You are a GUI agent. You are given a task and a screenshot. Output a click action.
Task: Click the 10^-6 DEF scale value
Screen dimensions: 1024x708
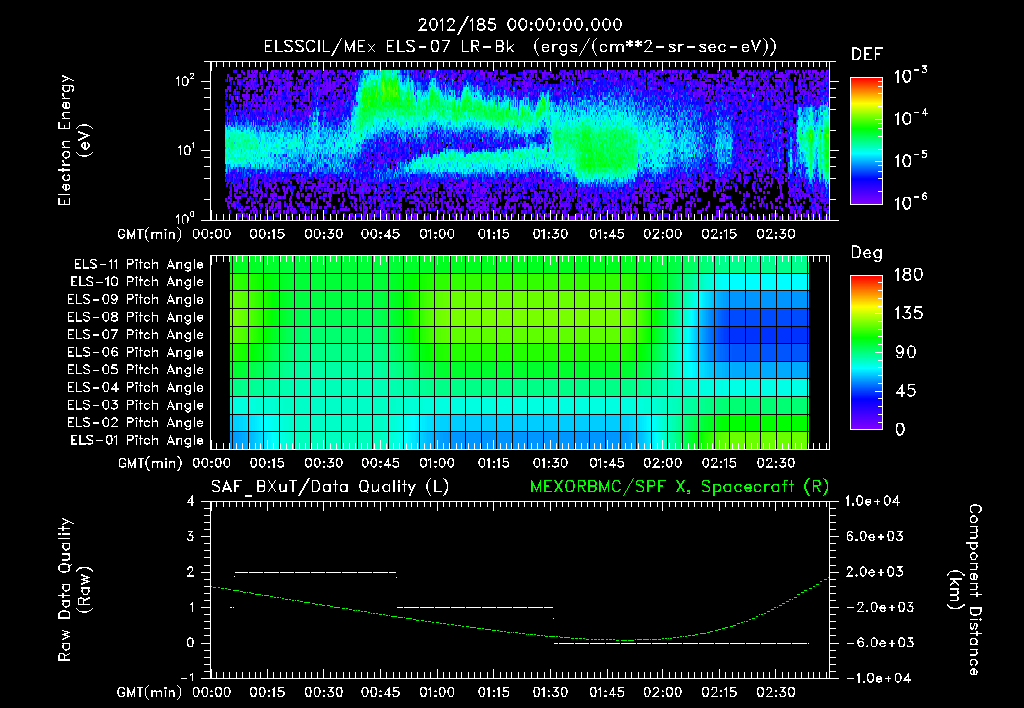[x=910, y=202]
